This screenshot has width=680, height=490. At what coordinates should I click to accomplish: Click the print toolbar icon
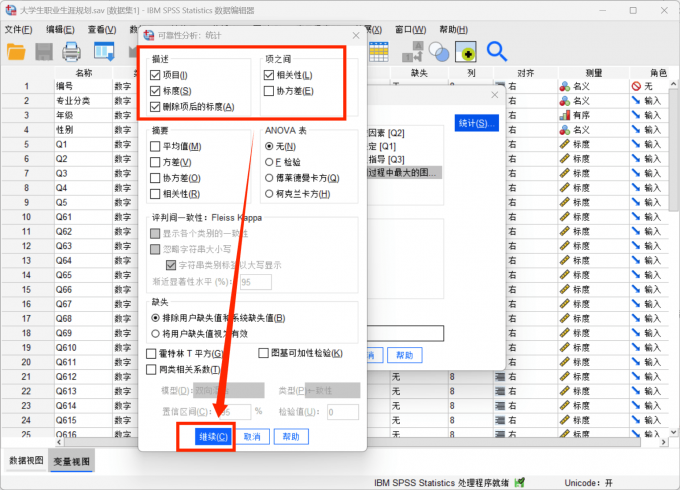coord(71,52)
